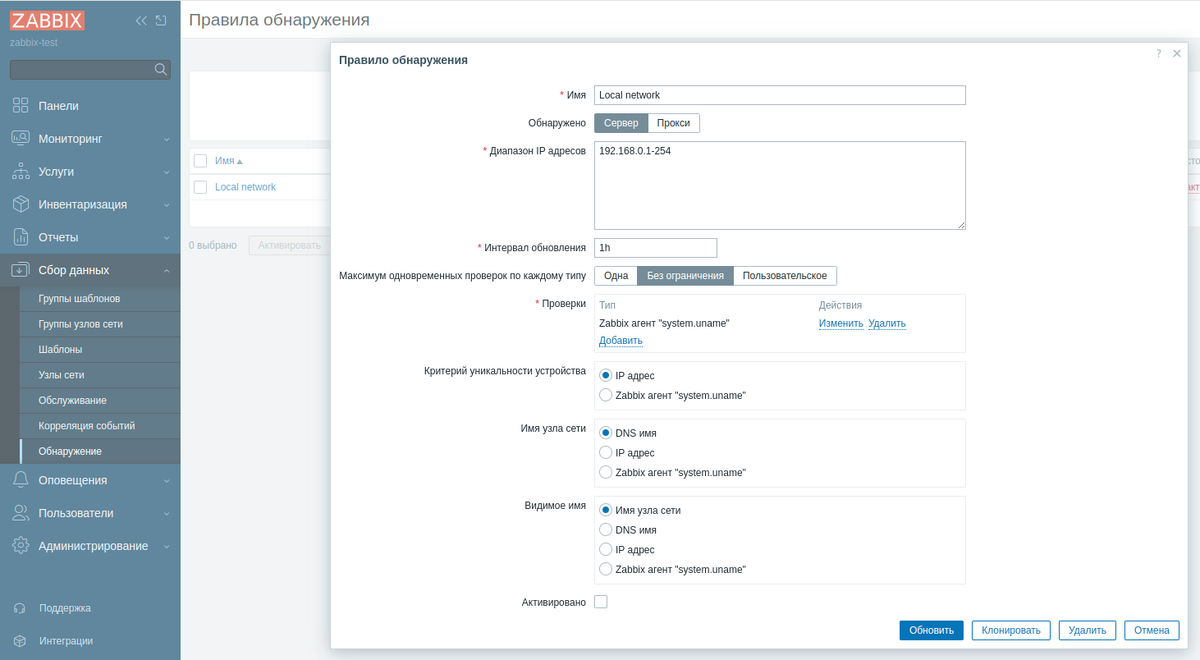The width and height of the screenshot is (1200, 660).
Task: Enable the Активировано checkbox
Action: pos(601,602)
